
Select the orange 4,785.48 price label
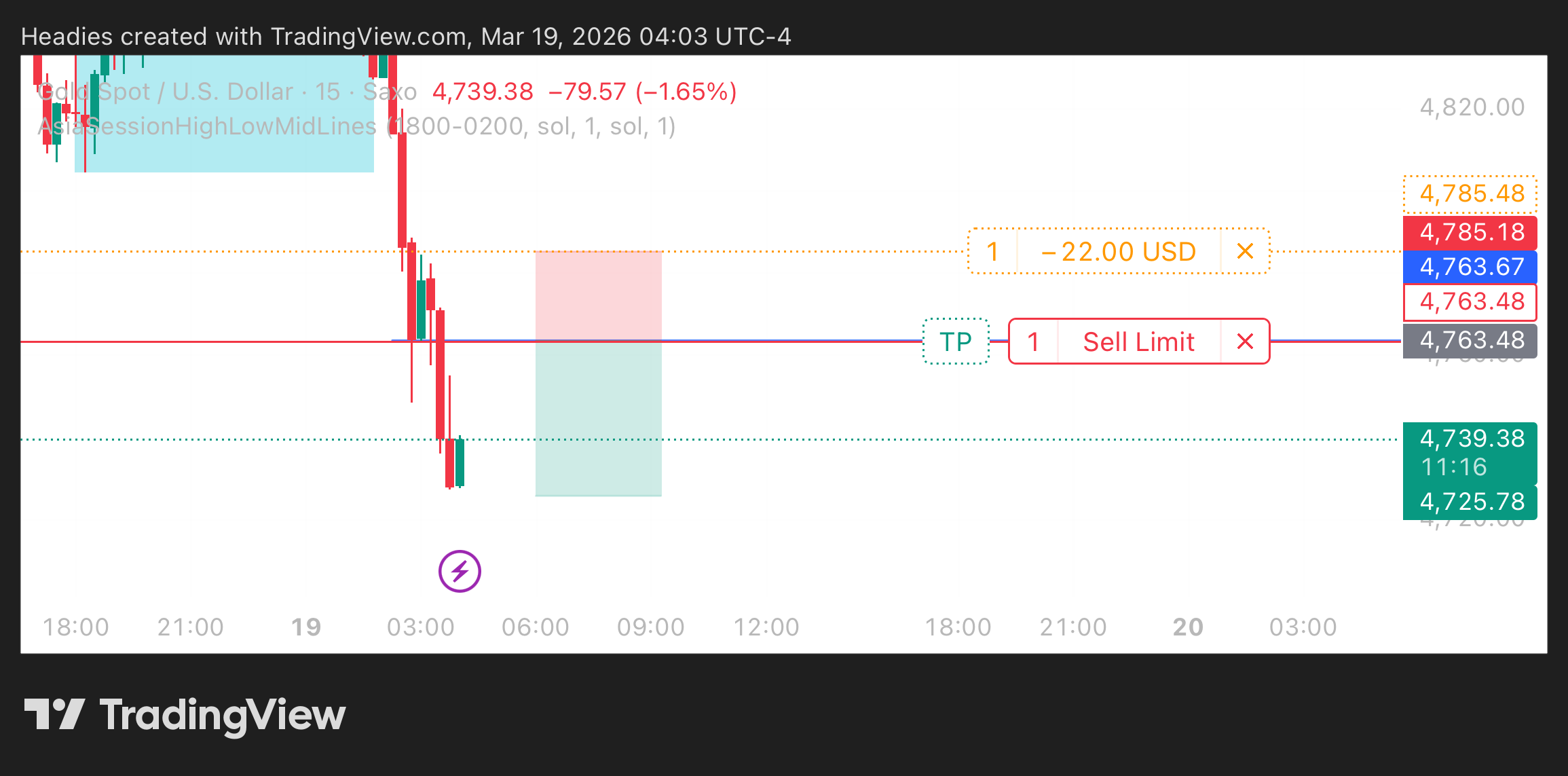point(1470,194)
